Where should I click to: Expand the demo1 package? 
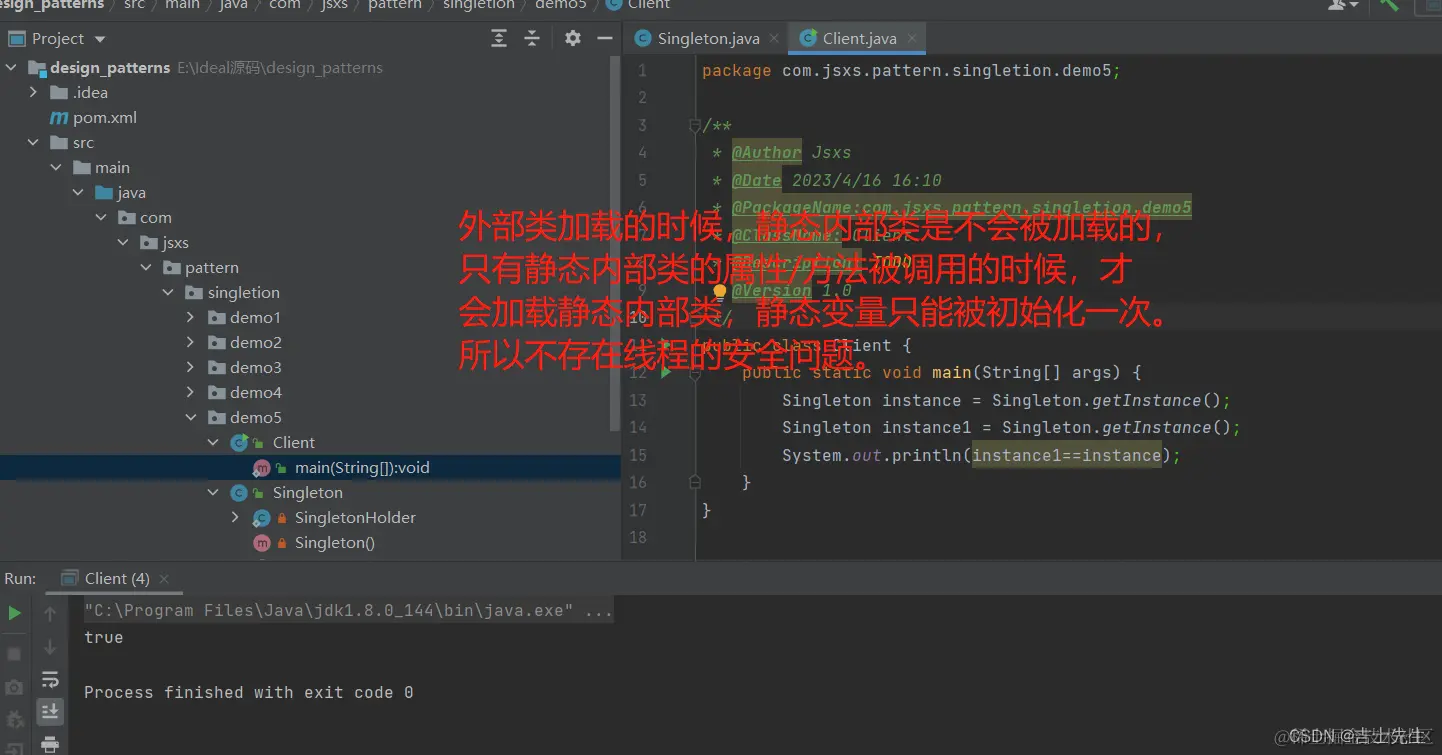[191, 317]
